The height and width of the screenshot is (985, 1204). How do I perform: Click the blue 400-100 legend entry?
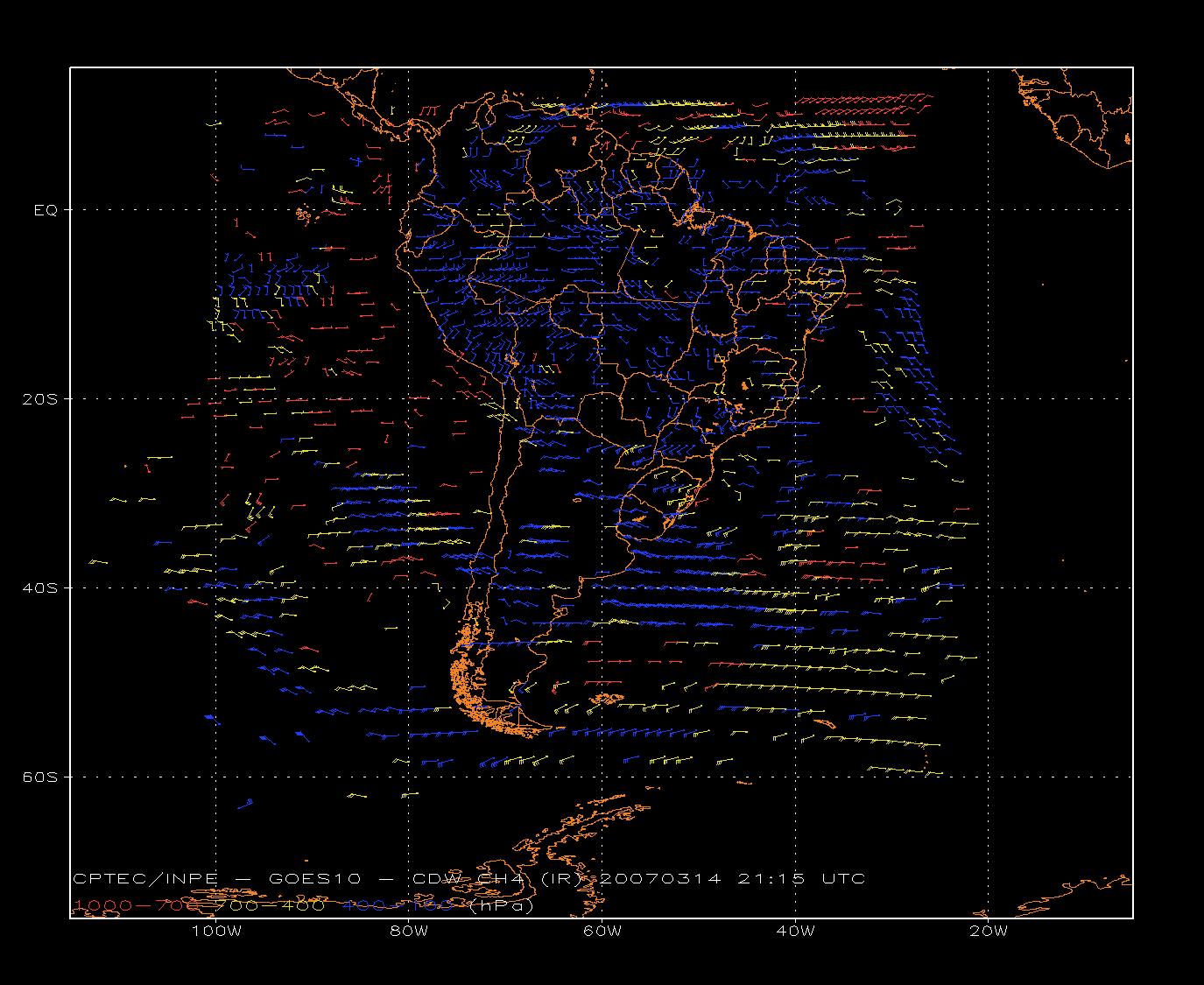coord(398,906)
